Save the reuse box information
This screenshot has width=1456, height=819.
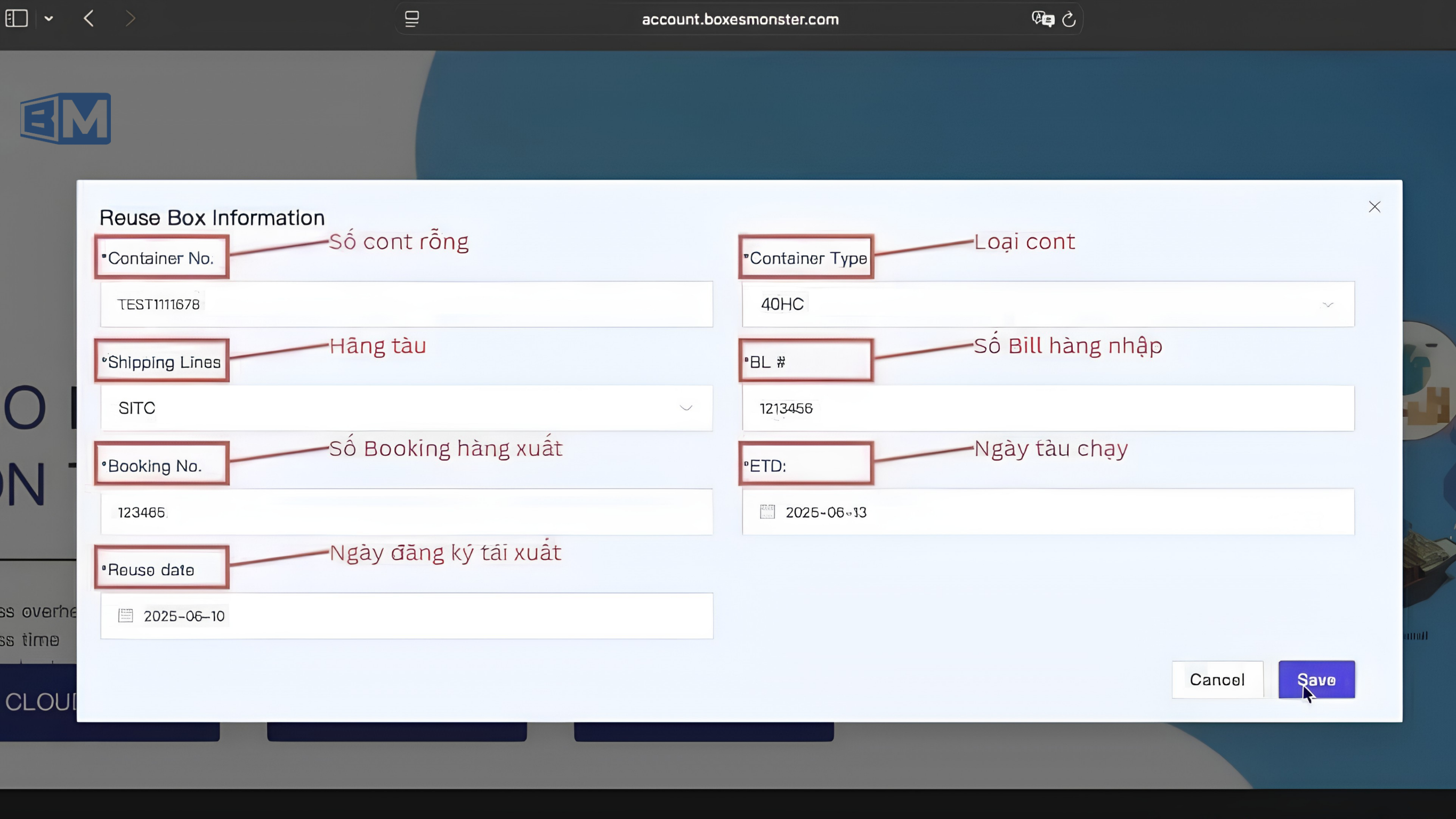point(1316,679)
